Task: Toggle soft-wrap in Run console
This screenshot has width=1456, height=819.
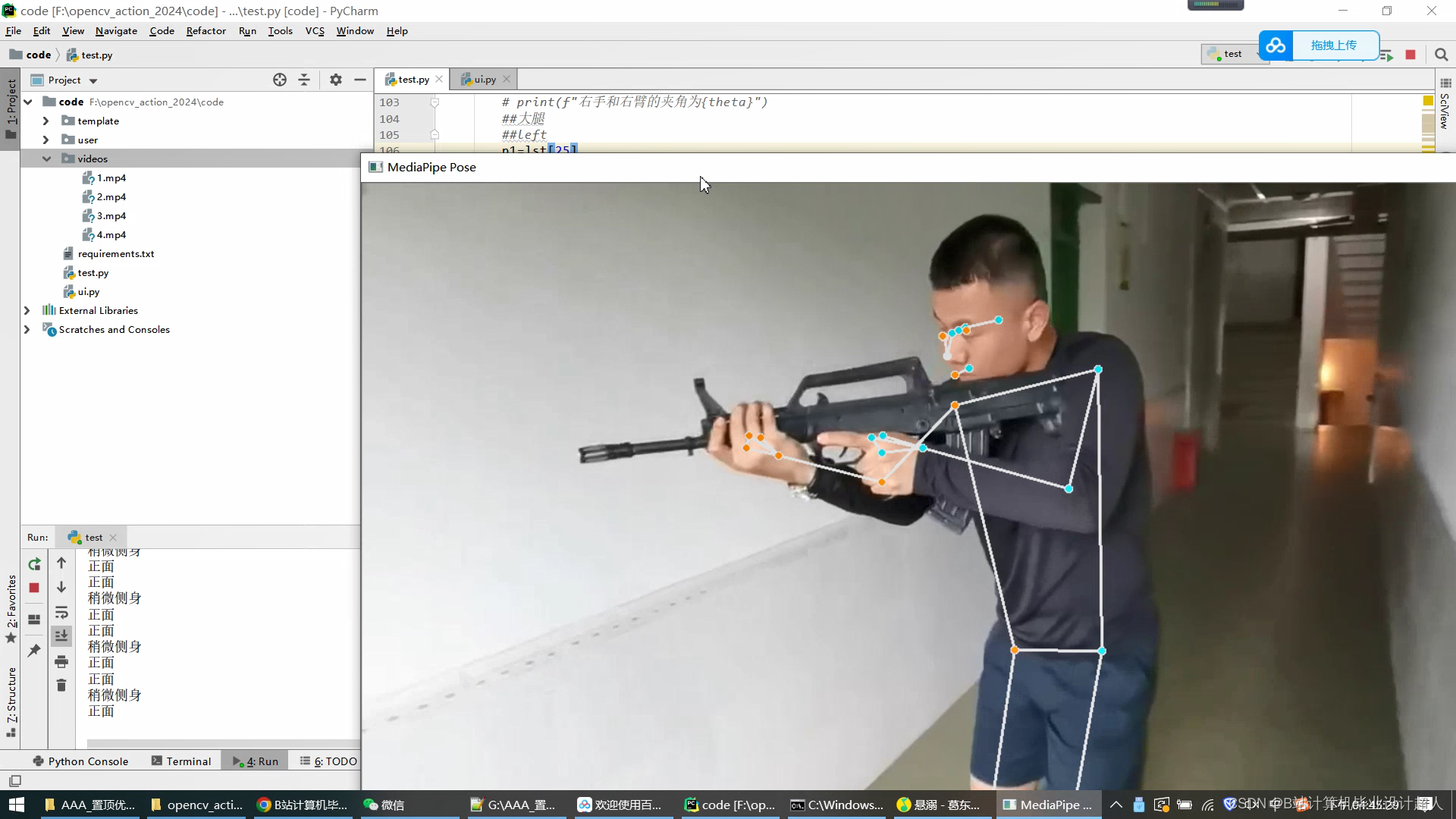Action: coord(61,613)
